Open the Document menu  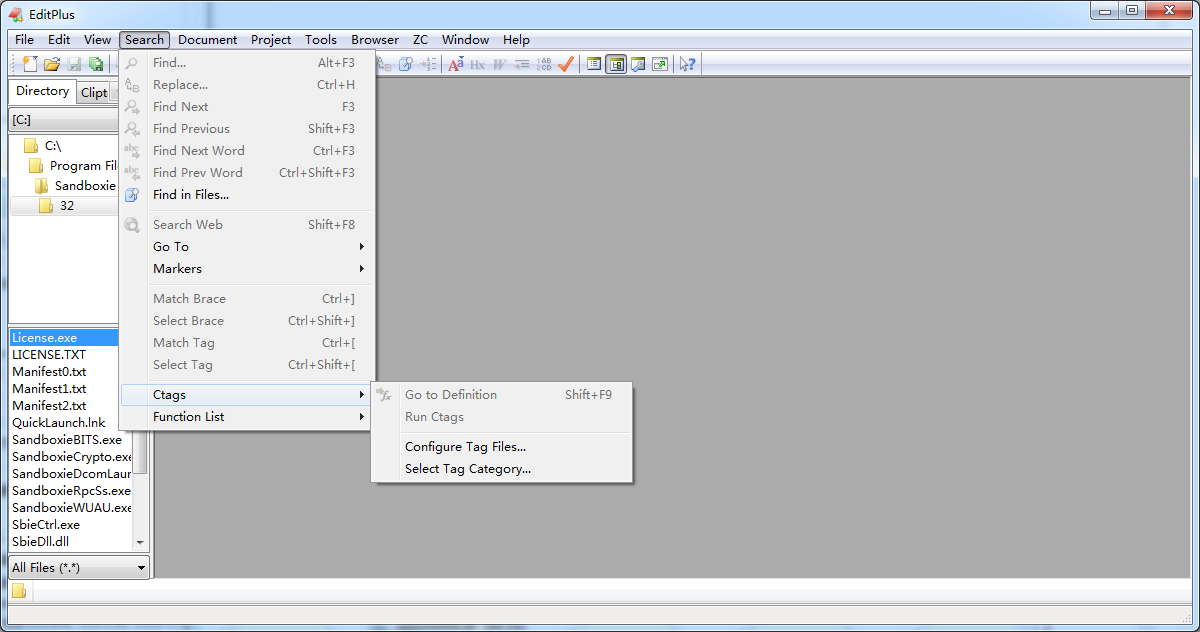[207, 40]
